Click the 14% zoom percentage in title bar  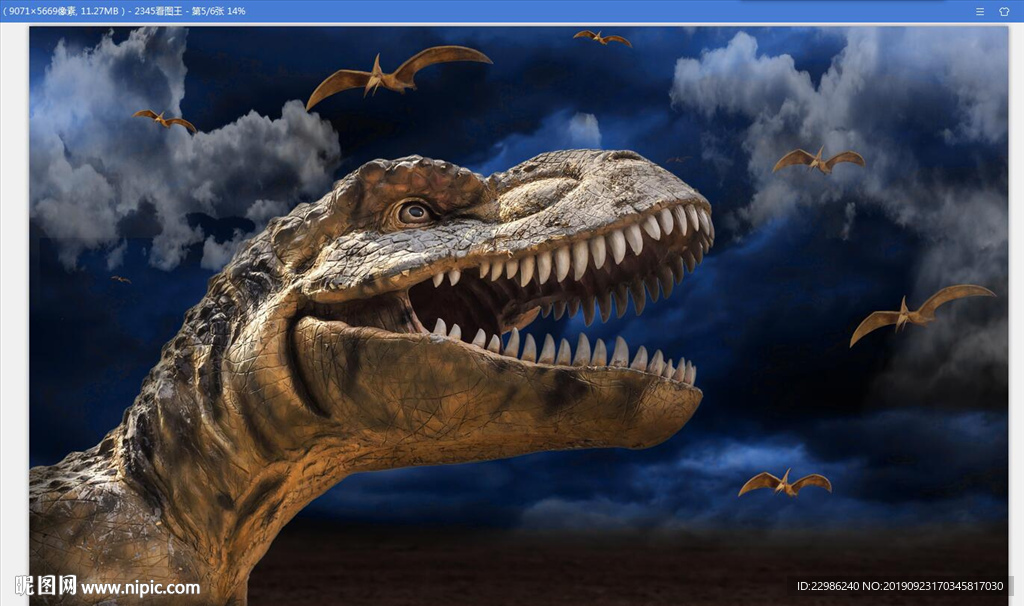point(236,11)
